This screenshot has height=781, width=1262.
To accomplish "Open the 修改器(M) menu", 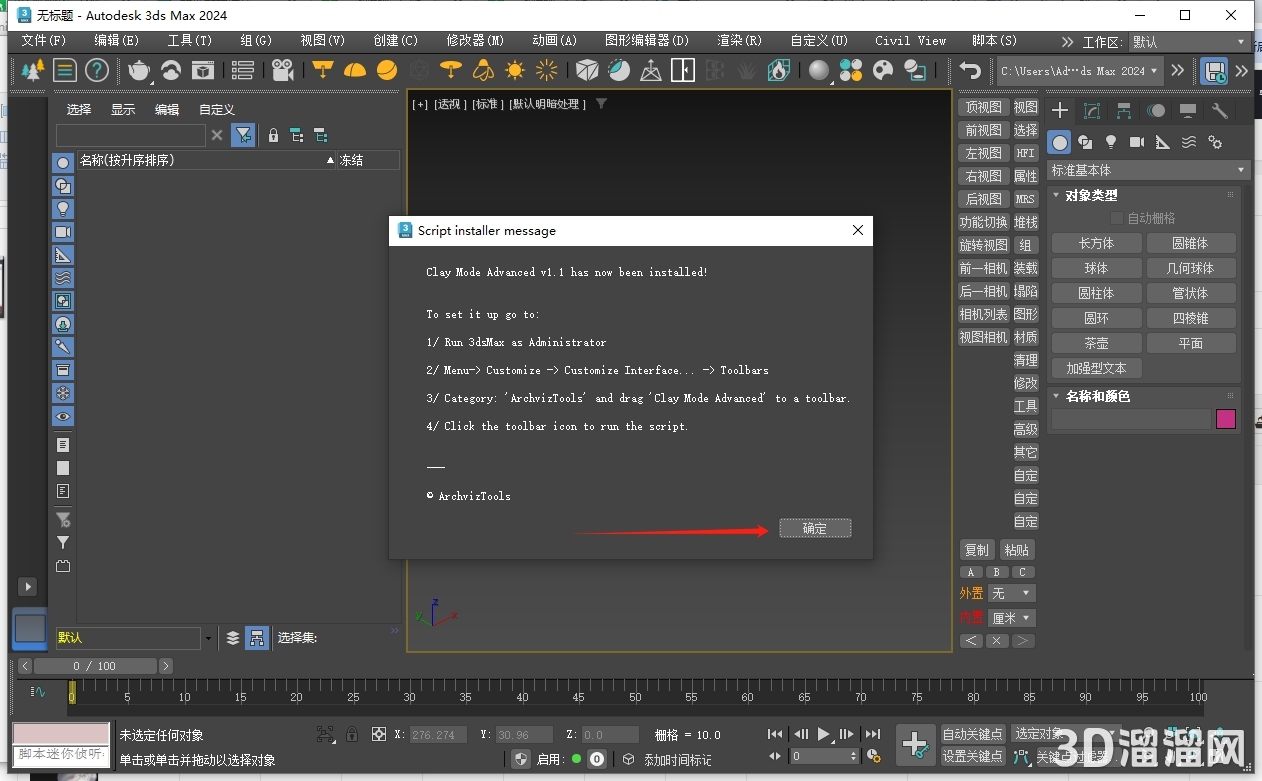I will point(475,41).
